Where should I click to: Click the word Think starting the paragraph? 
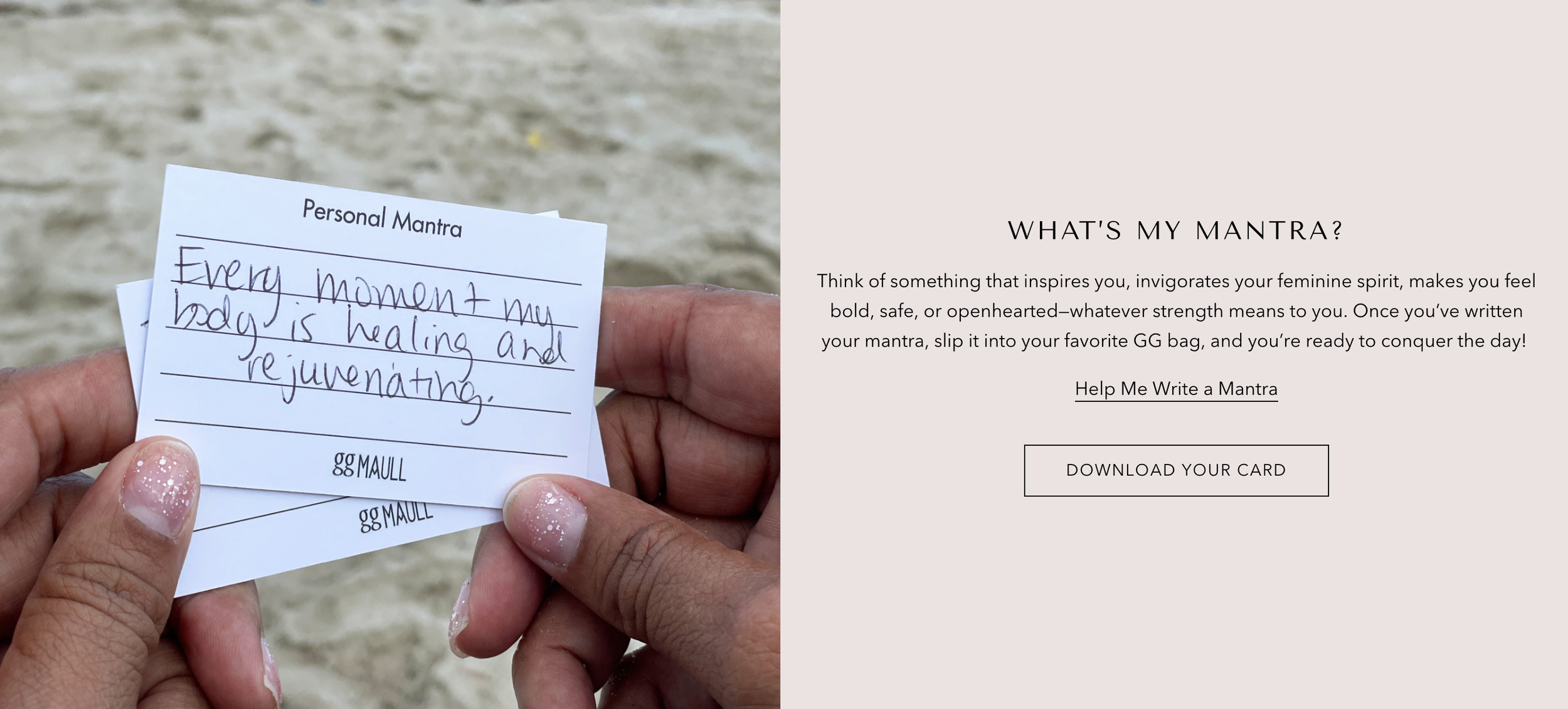[x=840, y=281]
